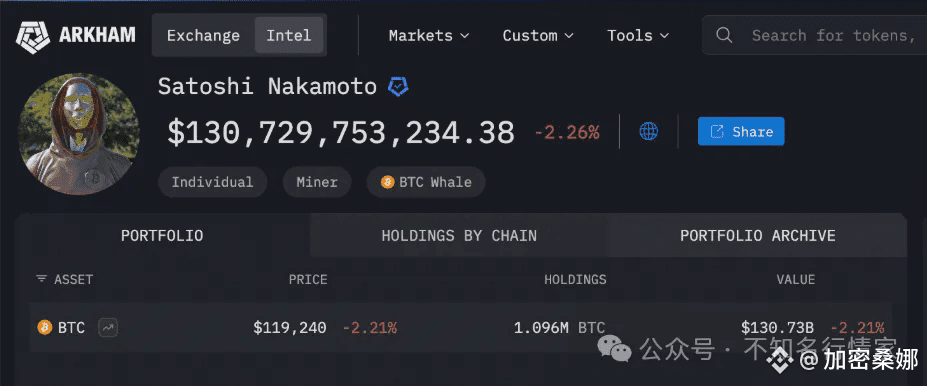The width and height of the screenshot is (927, 386).
Task: Open the BTC chart trend icon
Action: pyautogui.click(x=108, y=327)
